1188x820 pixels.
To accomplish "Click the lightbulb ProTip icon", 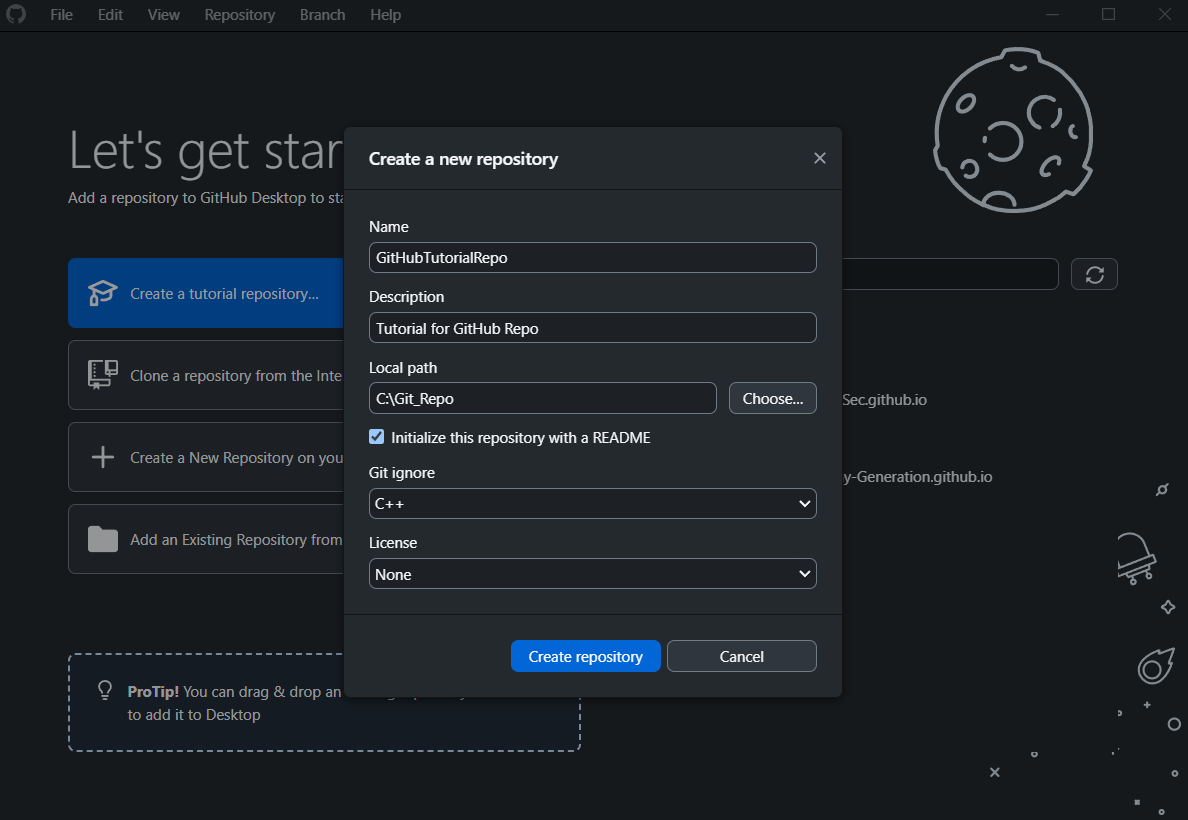I will click(105, 690).
